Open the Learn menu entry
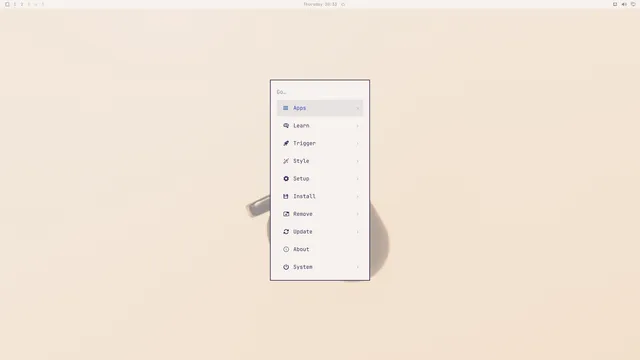640x360 pixels. coord(320,126)
